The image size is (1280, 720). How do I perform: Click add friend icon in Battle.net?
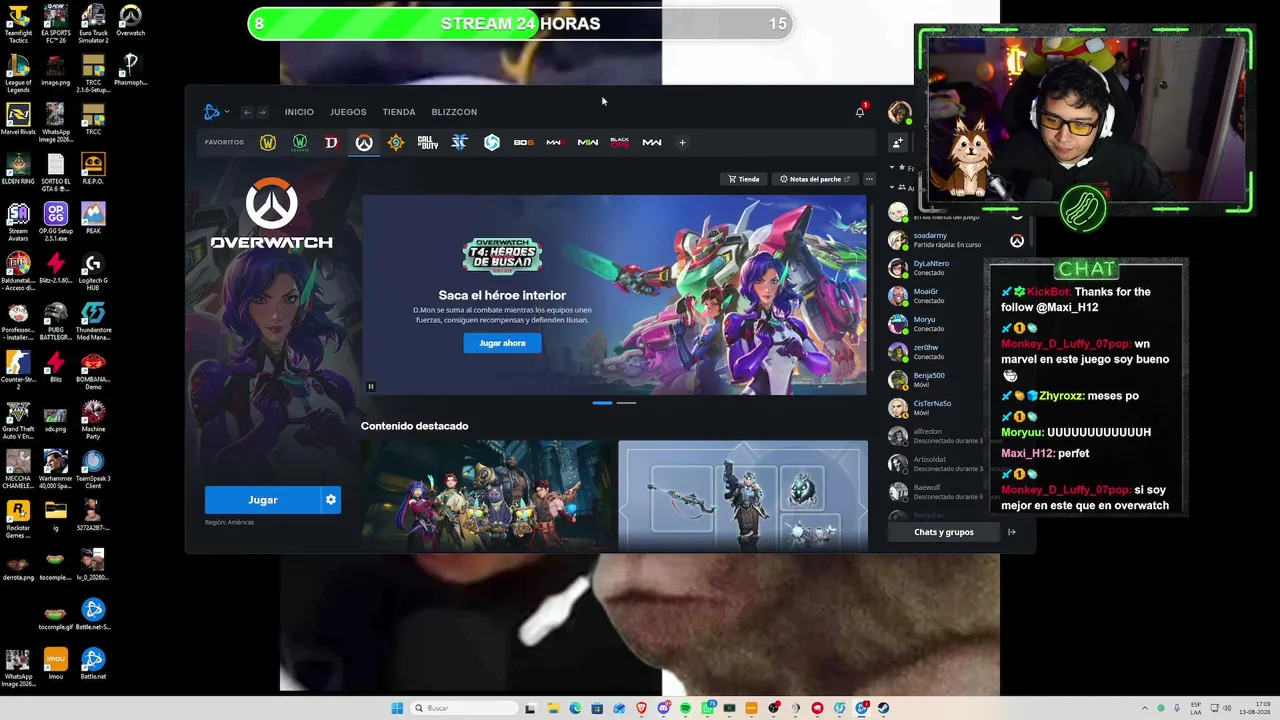898,143
